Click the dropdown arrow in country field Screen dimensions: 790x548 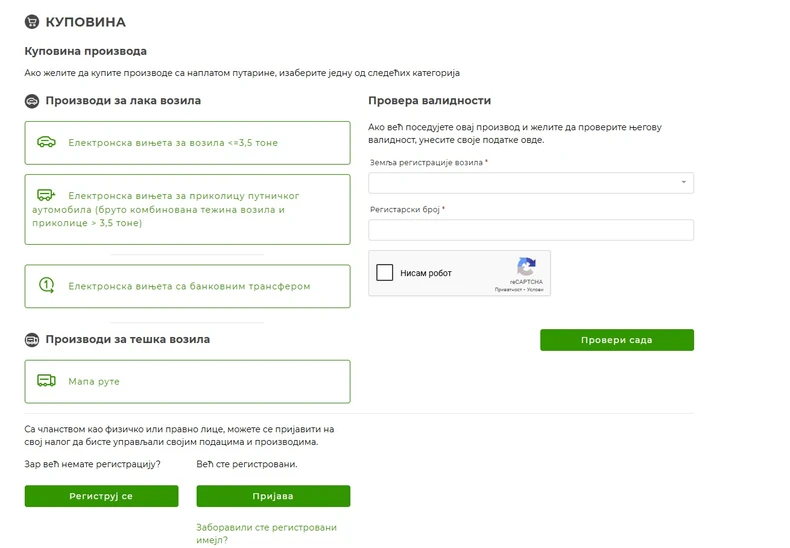pos(684,183)
